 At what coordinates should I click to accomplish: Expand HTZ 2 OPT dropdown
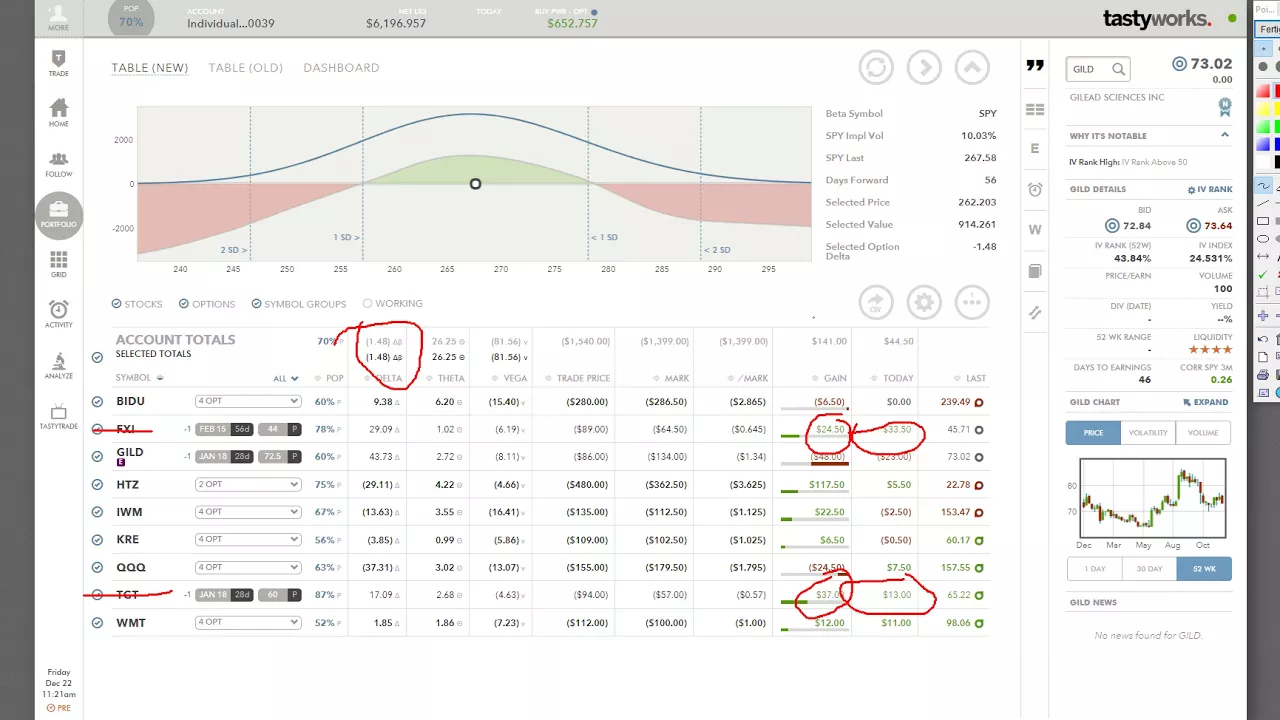click(x=248, y=484)
